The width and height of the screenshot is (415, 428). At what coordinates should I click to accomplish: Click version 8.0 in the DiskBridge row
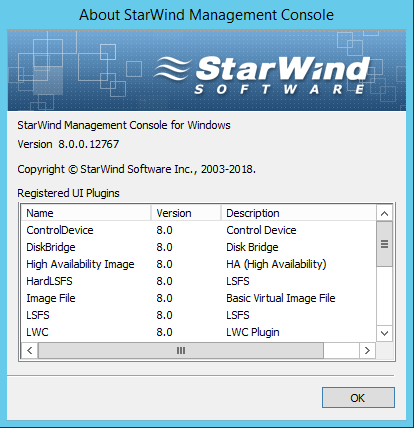coord(164,247)
